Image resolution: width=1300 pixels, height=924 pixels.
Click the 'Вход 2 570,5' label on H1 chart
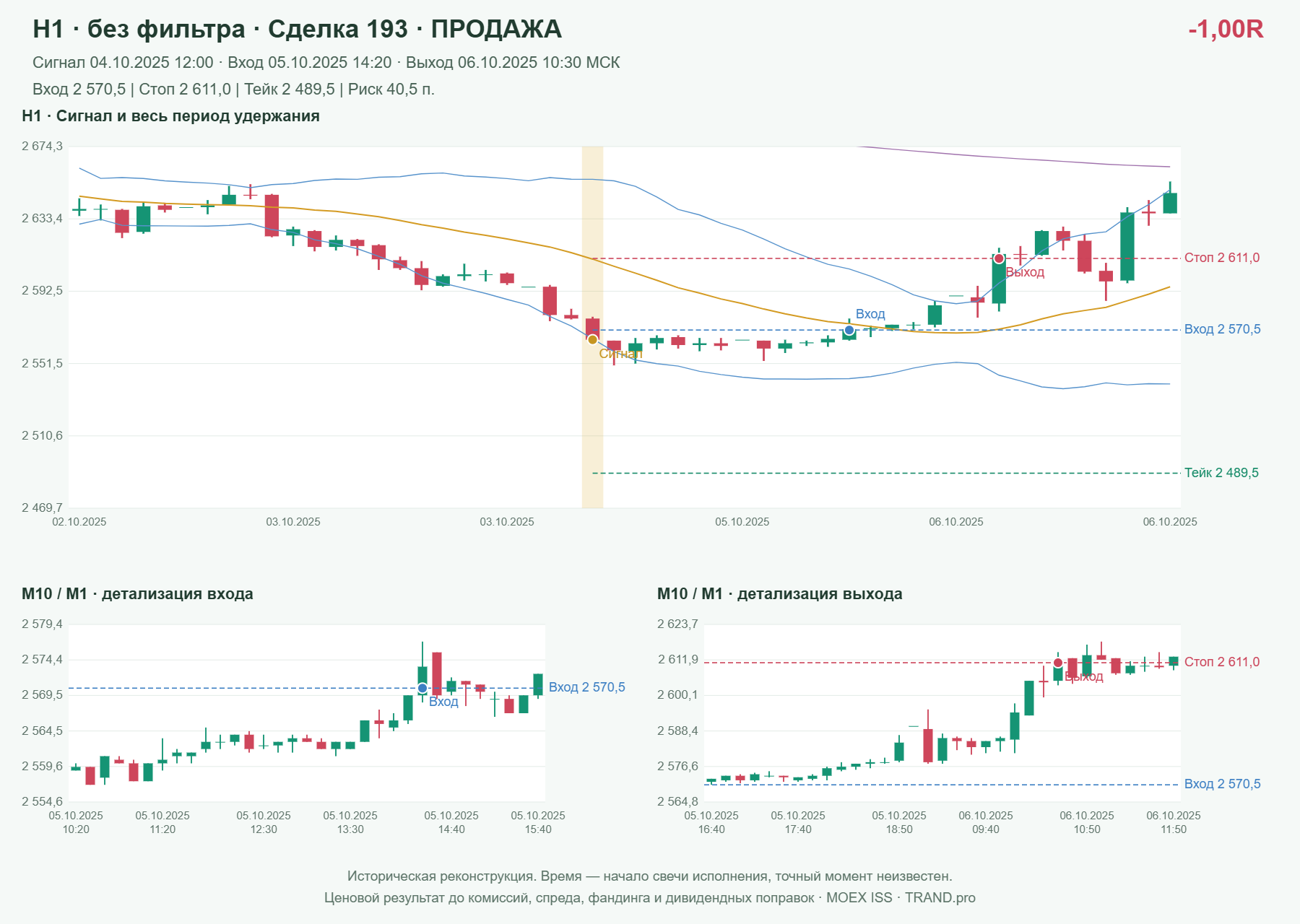(x=1222, y=329)
